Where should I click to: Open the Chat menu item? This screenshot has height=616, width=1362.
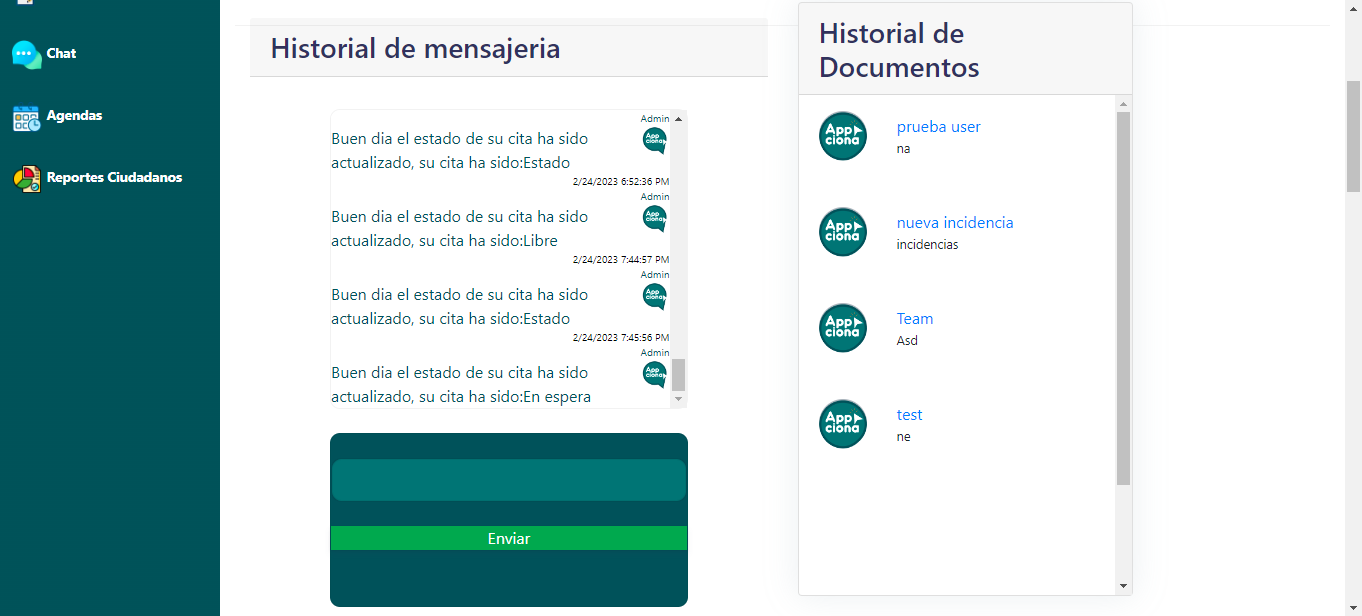[61, 54]
